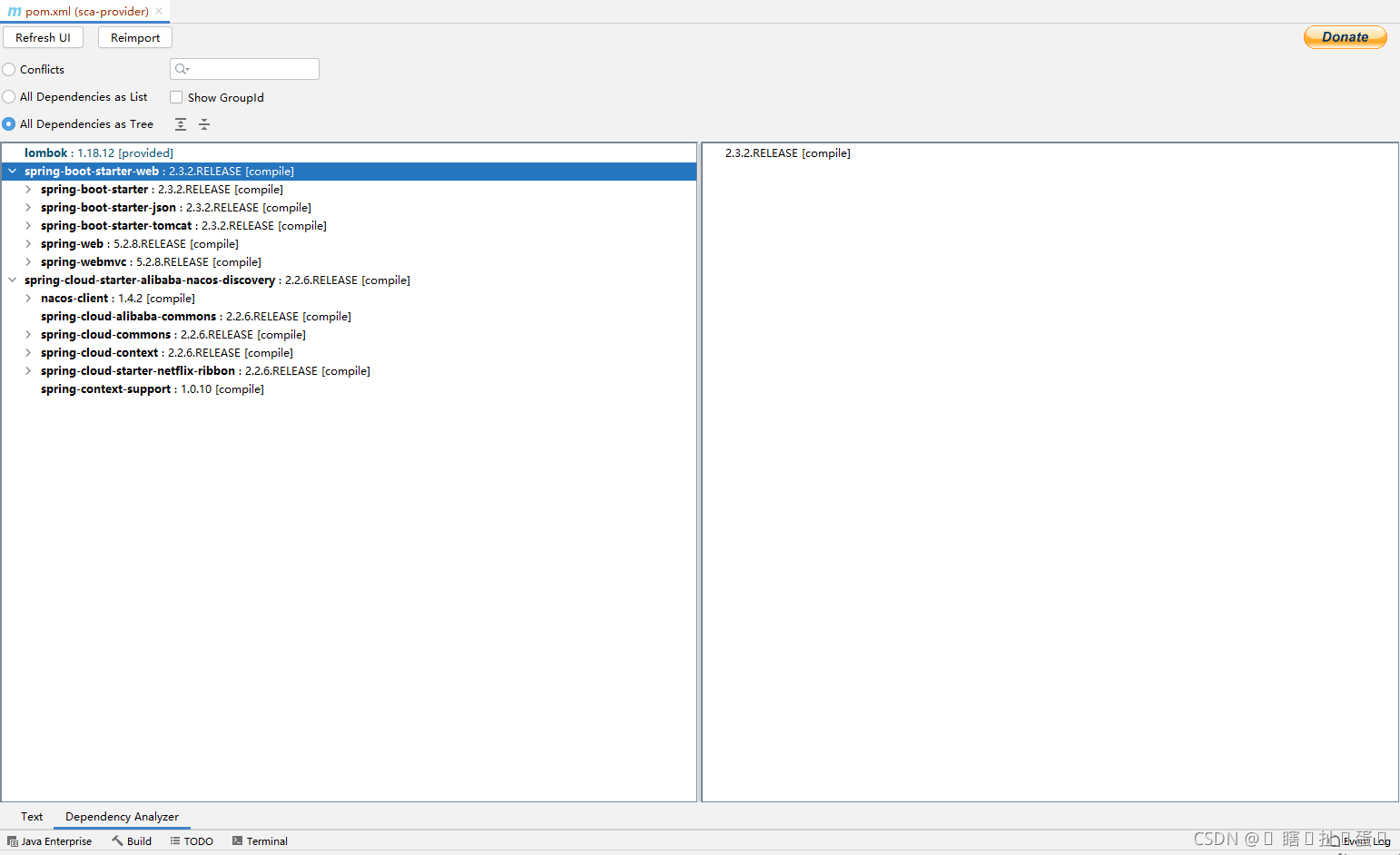1400x855 pixels.
Task: Select the spring-cloud-commons 2.2.6.RELEASE row text
Action: click(173, 335)
